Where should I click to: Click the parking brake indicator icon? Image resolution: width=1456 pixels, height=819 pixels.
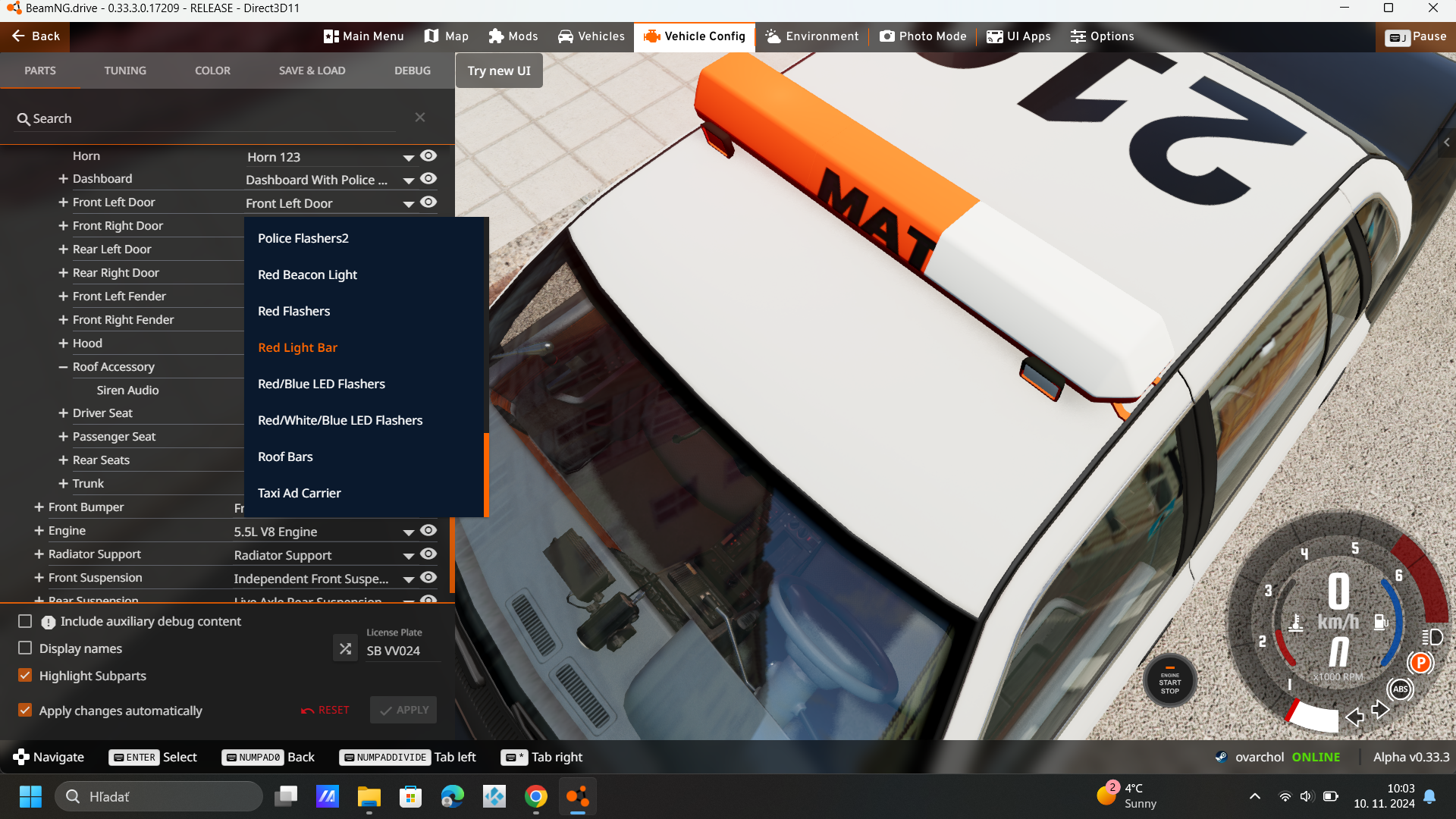(x=1420, y=663)
